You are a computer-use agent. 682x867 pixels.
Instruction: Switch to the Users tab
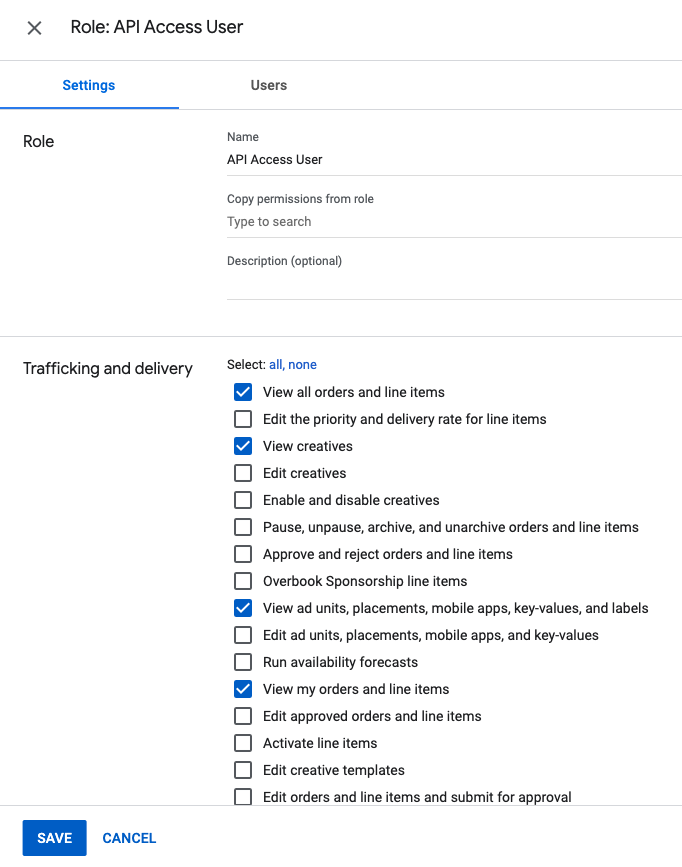click(268, 85)
